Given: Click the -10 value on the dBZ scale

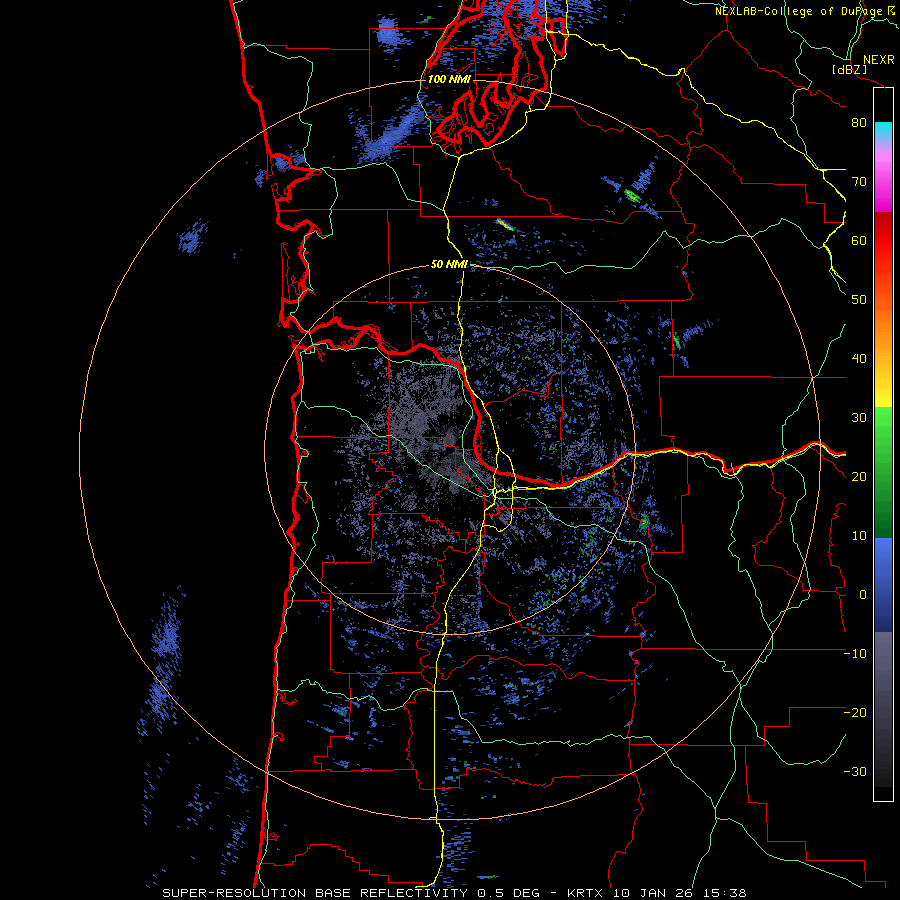Looking at the screenshot, I should pos(855,654).
